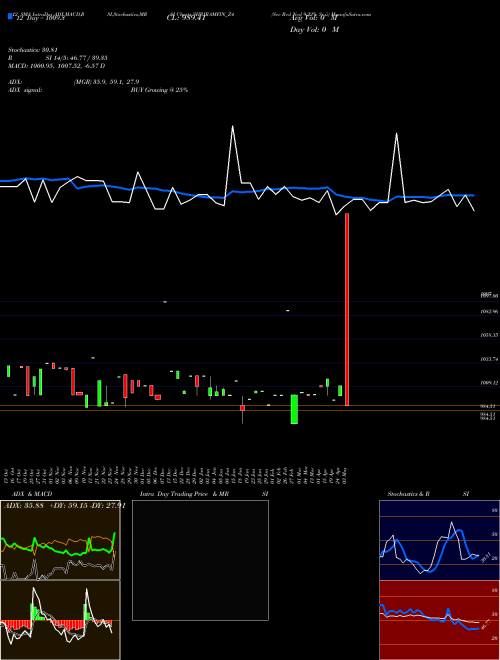The width and height of the screenshot is (500, 660).
Task: Click the navy blue Stochastics chart
Action: (x=439, y=540)
